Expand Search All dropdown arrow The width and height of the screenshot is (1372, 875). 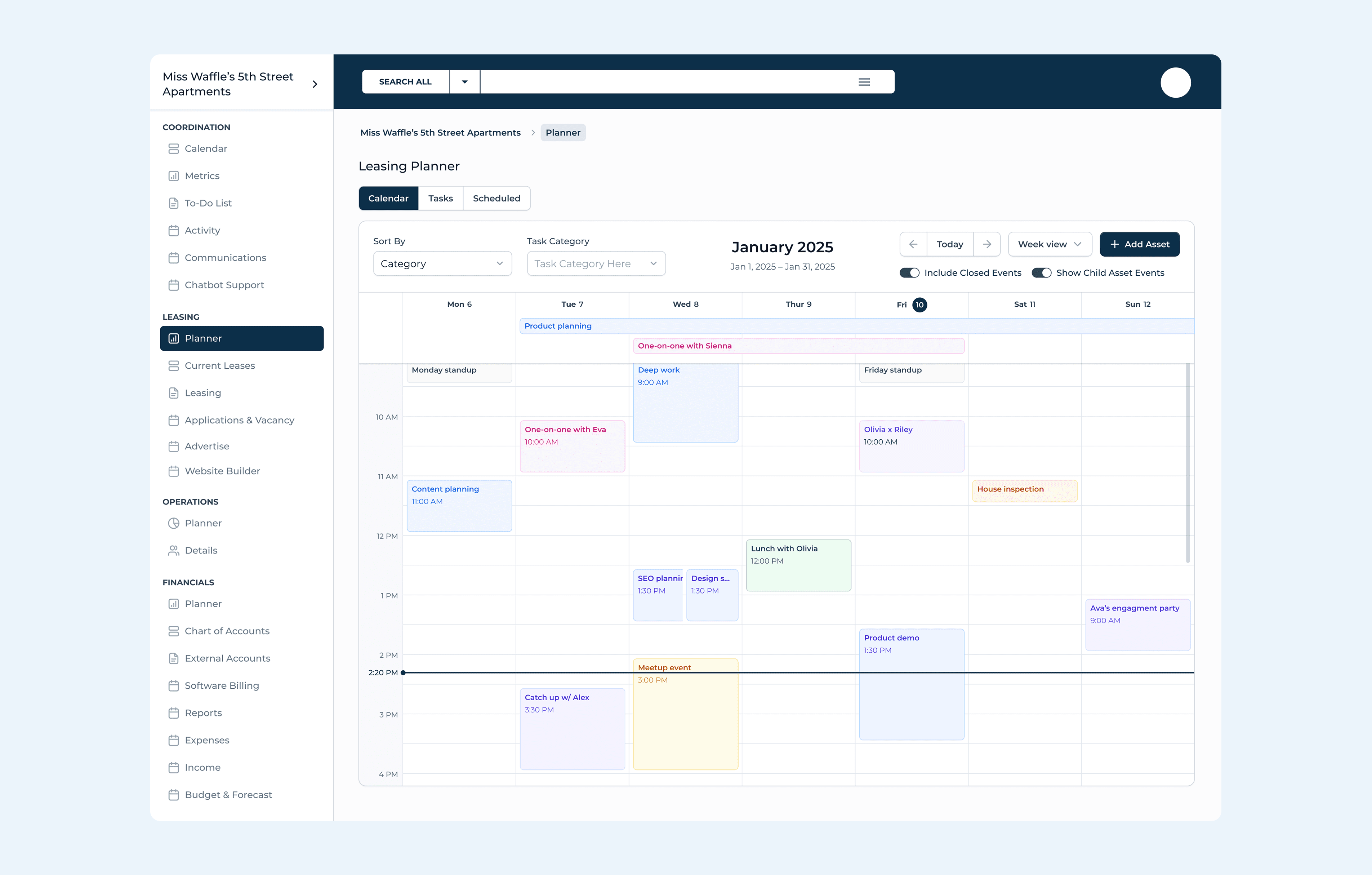464,82
